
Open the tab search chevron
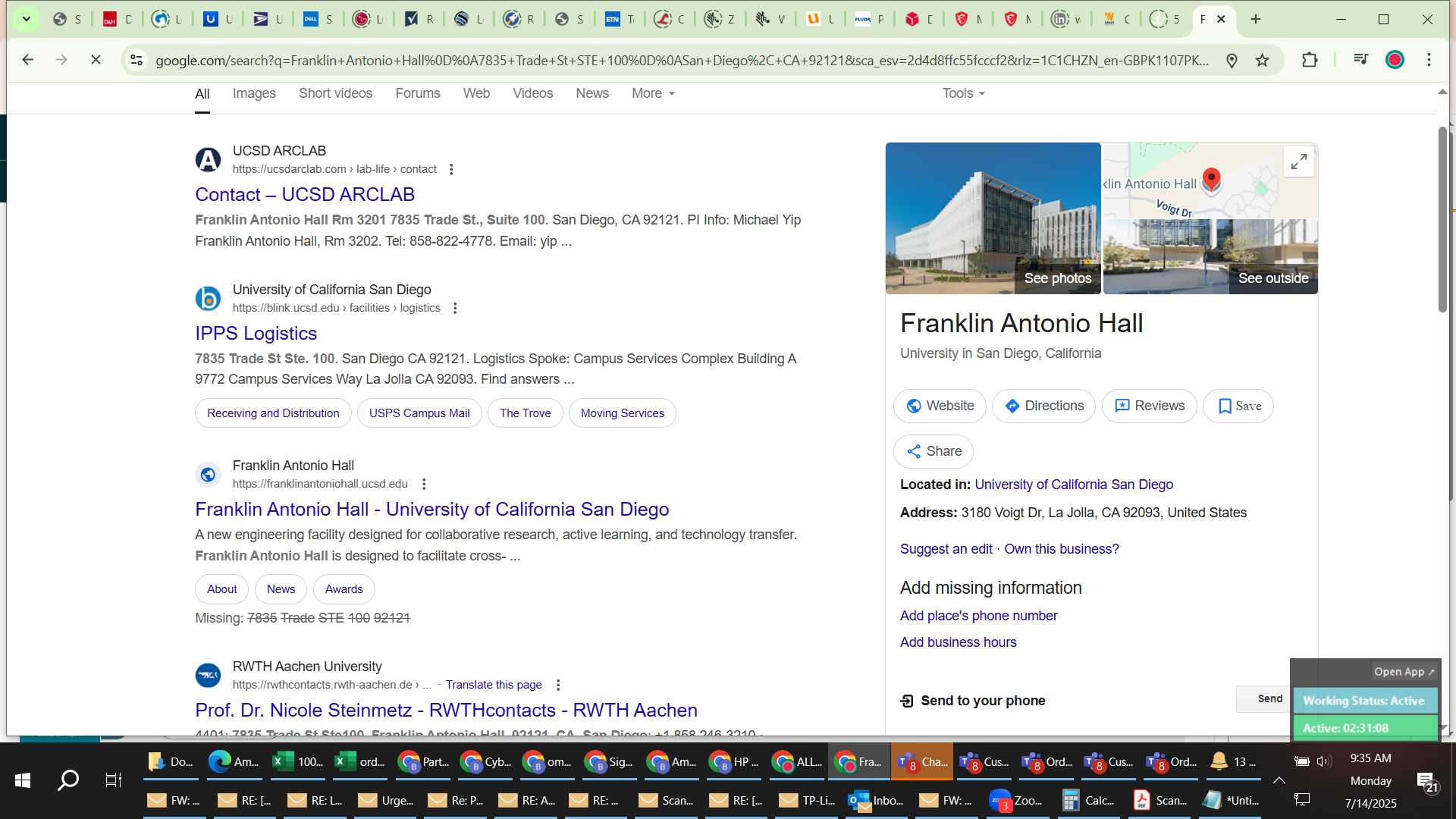point(27,19)
